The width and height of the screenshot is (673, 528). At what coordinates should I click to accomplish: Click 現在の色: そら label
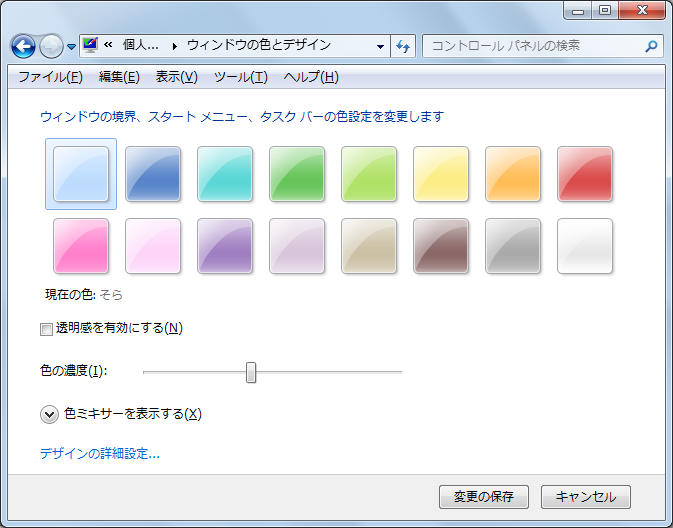84,294
